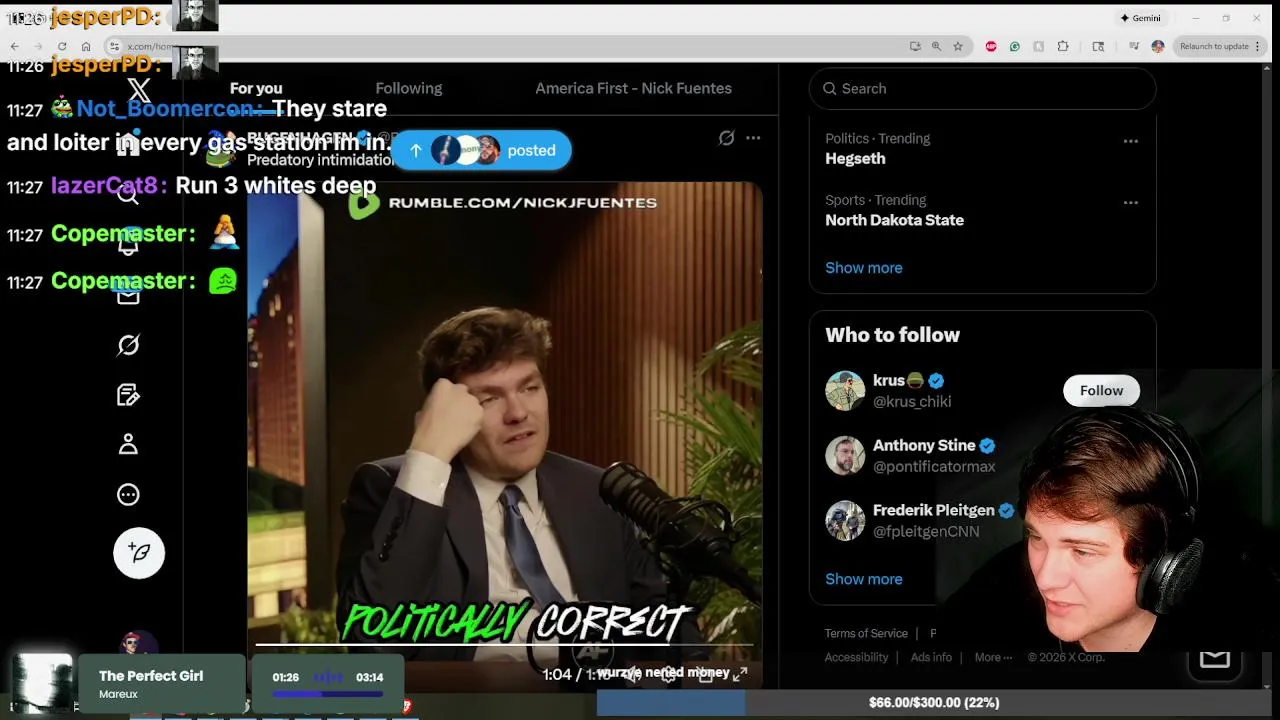Click the X logo in the sidebar
This screenshot has height=720, width=1280.
139,91
